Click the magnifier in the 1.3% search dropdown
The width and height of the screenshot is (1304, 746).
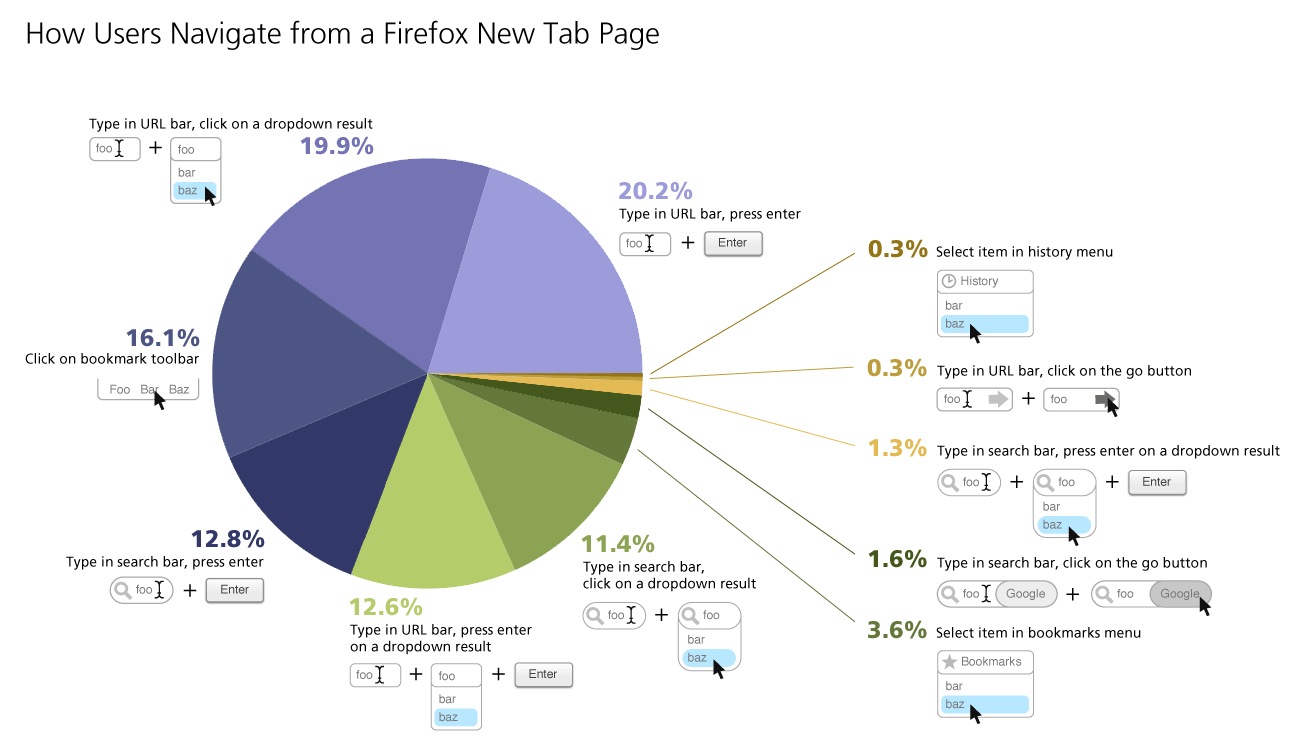pos(1046,483)
